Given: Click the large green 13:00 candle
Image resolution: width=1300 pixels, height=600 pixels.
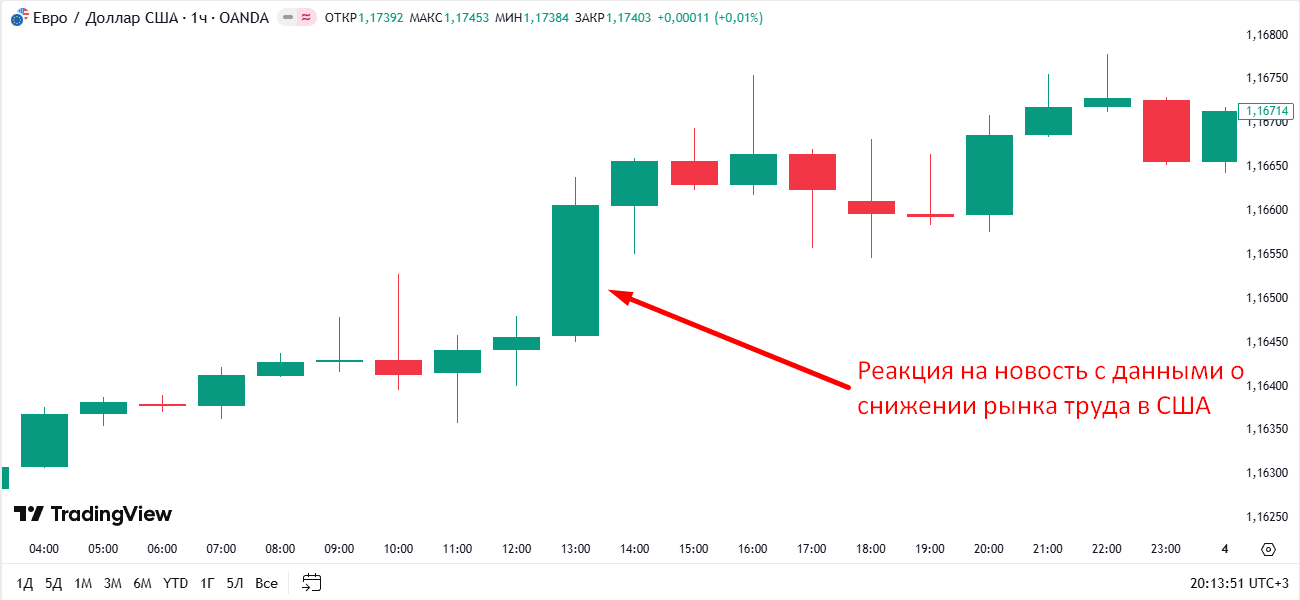Looking at the screenshot, I should point(575,270).
